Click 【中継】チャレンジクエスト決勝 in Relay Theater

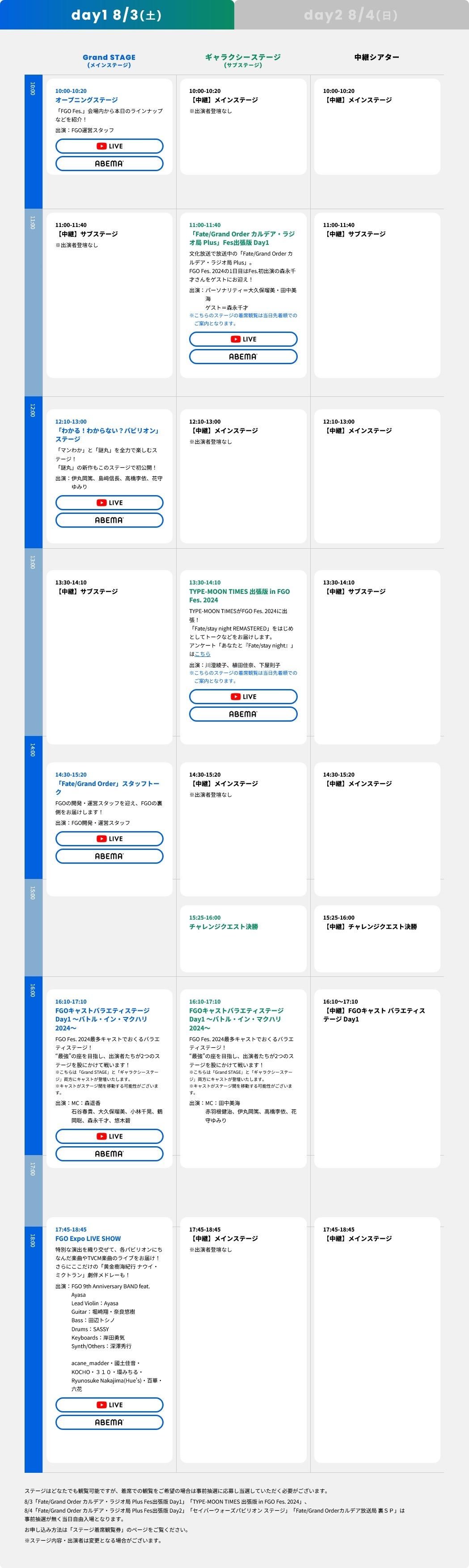[x=370, y=926]
